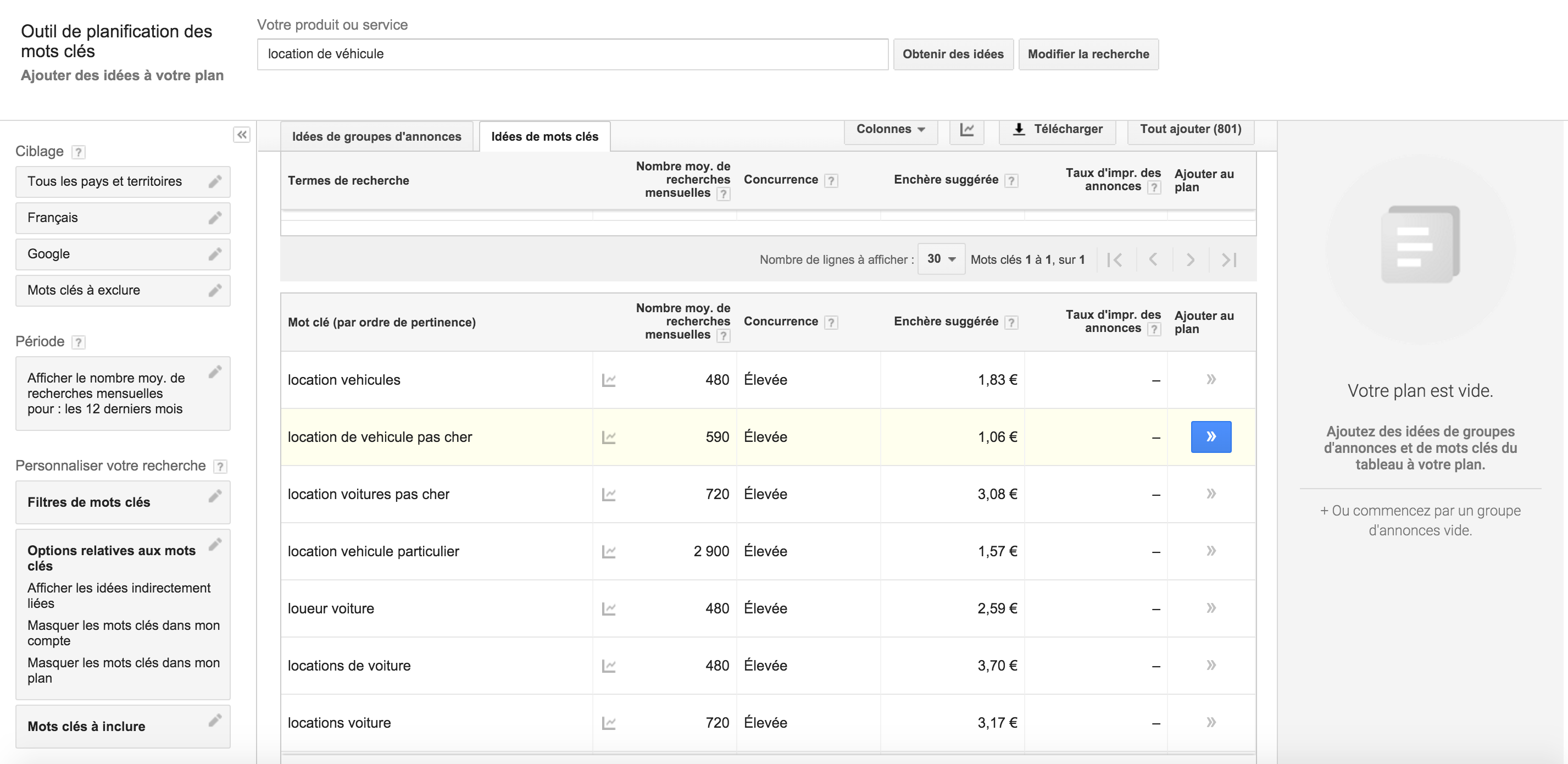Click the Obtenir des idées button
Image resolution: width=1568 pixels, height=764 pixels.
pyautogui.click(x=953, y=54)
